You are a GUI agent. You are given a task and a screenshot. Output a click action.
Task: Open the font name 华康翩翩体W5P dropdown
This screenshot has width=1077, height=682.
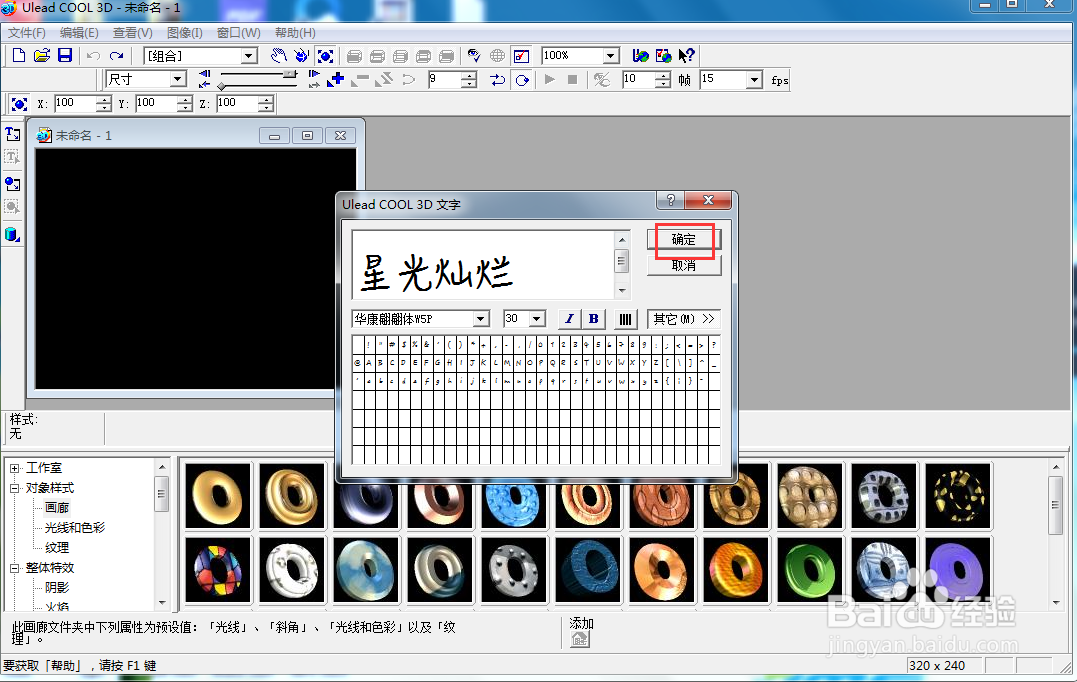click(481, 319)
